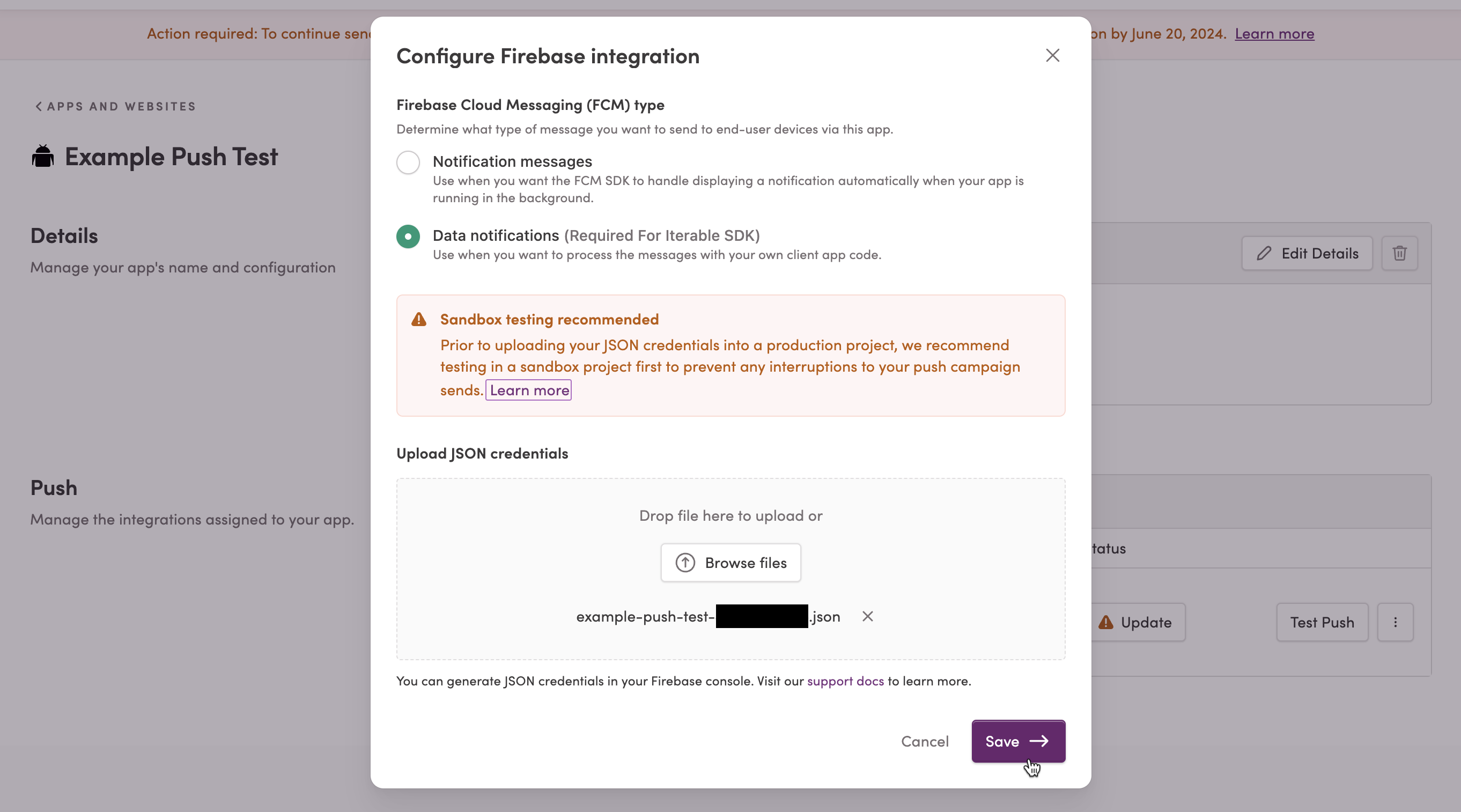Remove the uploaded example-push-test JSON file
The width and height of the screenshot is (1461, 812).
[x=867, y=616]
